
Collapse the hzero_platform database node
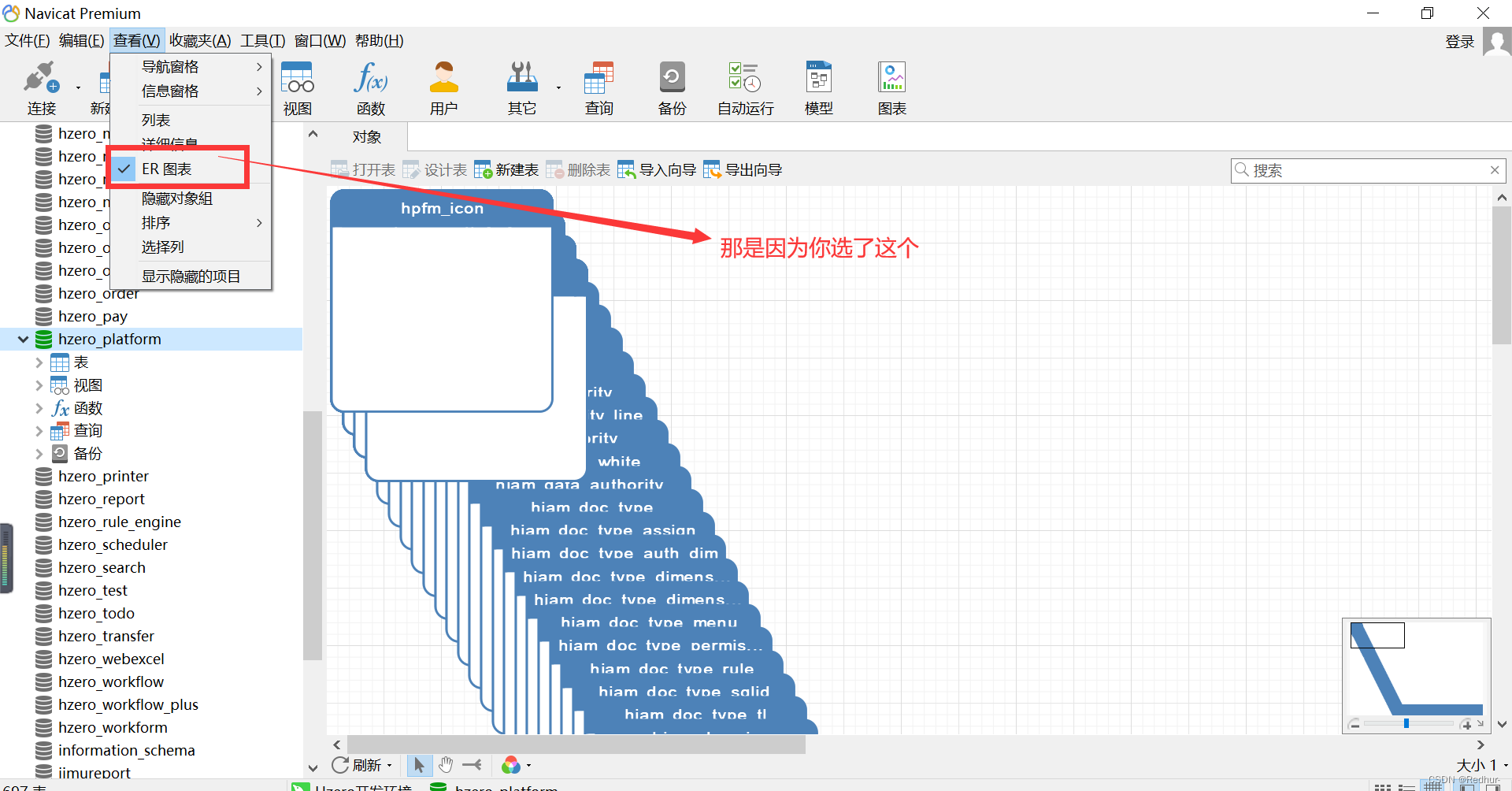[x=23, y=340]
